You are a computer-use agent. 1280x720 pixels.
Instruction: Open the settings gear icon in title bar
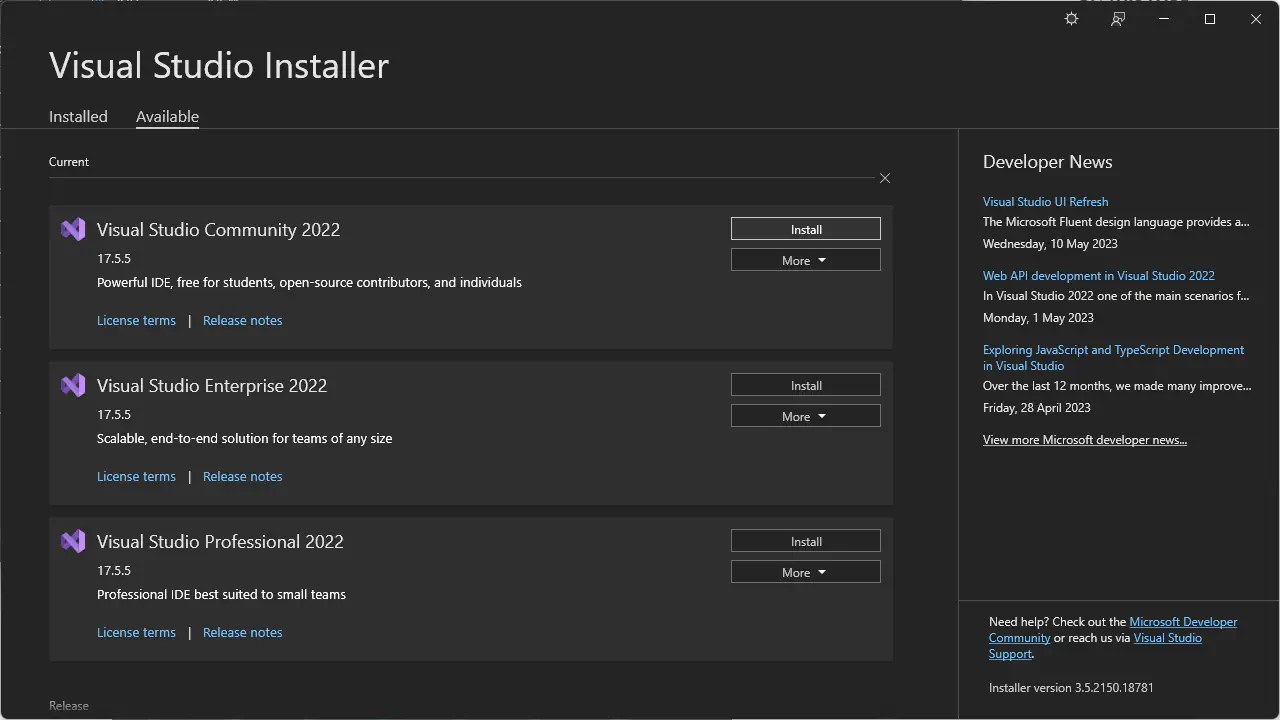point(1071,19)
